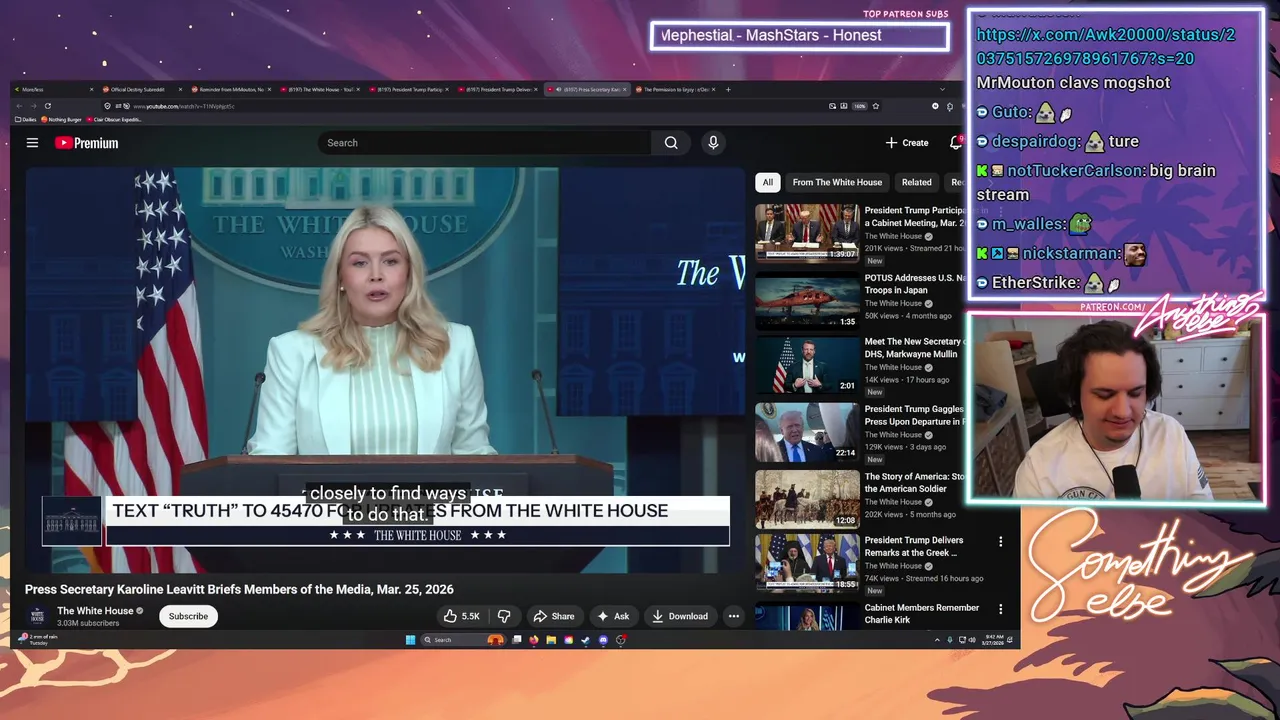The height and width of the screenshot is (720, 1280).
Task: Bookmark this page with star icon
Action: 876,106
